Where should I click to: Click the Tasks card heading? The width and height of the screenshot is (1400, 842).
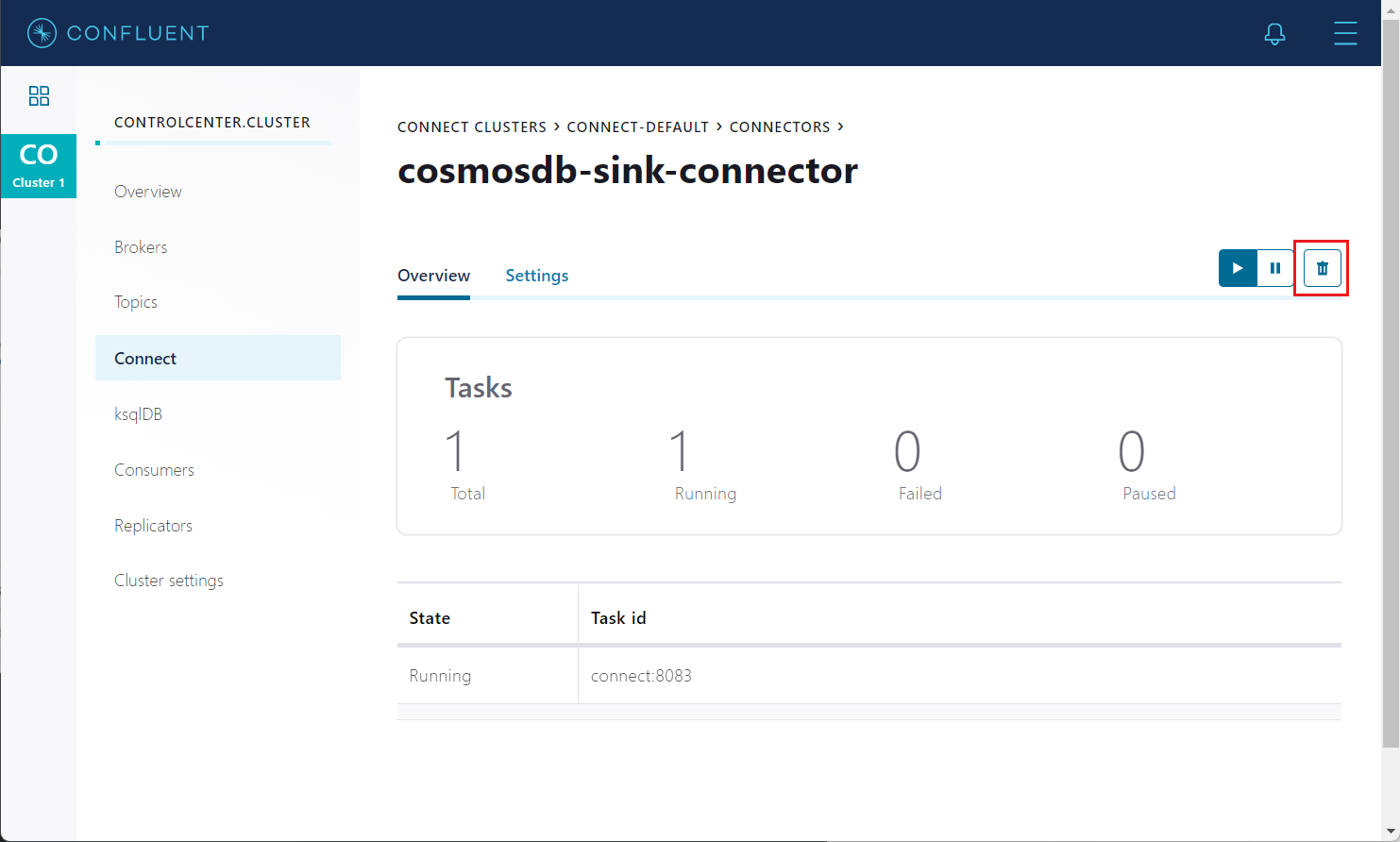pos(479,388)
